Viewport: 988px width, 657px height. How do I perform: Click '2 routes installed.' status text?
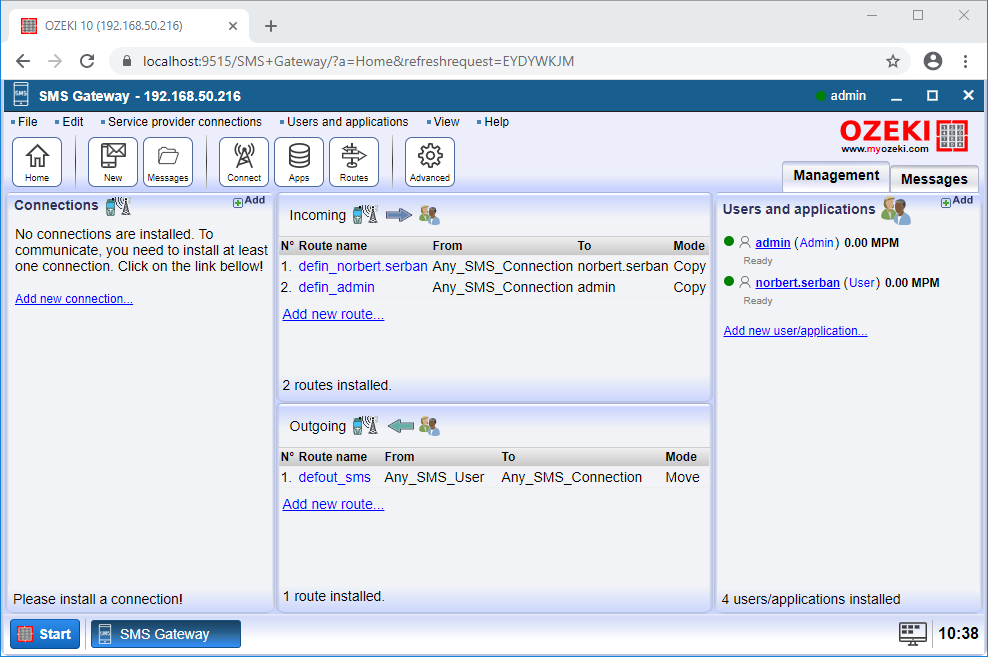click(337, 386)
